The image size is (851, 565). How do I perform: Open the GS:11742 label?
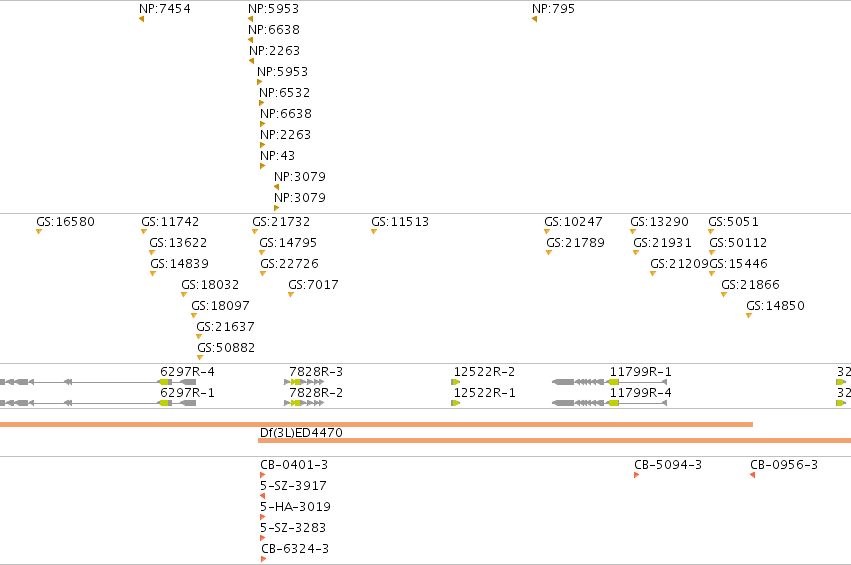170,222
